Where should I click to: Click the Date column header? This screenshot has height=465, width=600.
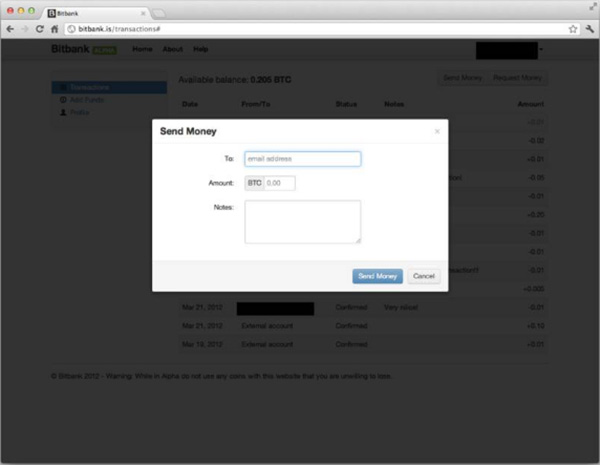click(x=190, y=104)
